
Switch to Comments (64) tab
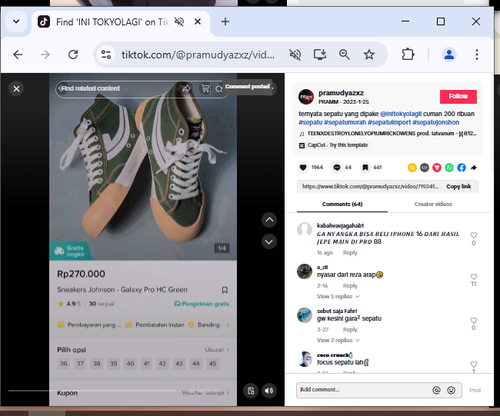coord(342,204)
